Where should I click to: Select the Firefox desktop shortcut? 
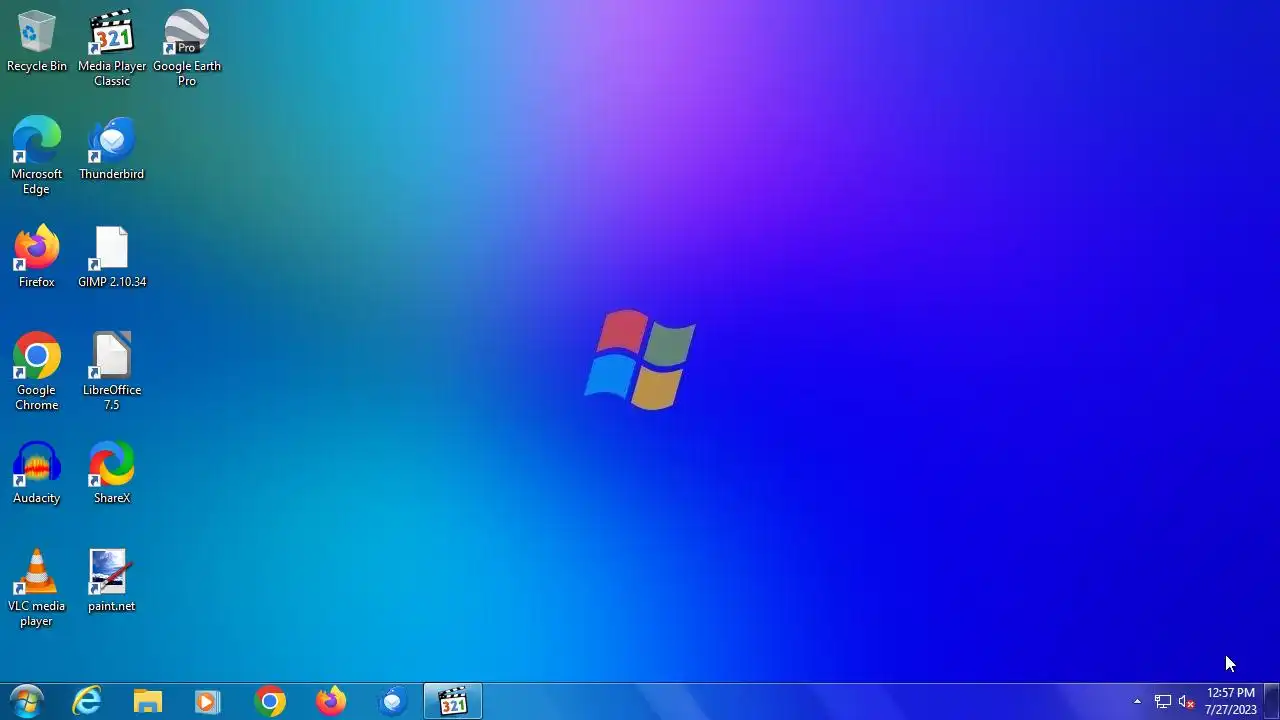[37, 257]
